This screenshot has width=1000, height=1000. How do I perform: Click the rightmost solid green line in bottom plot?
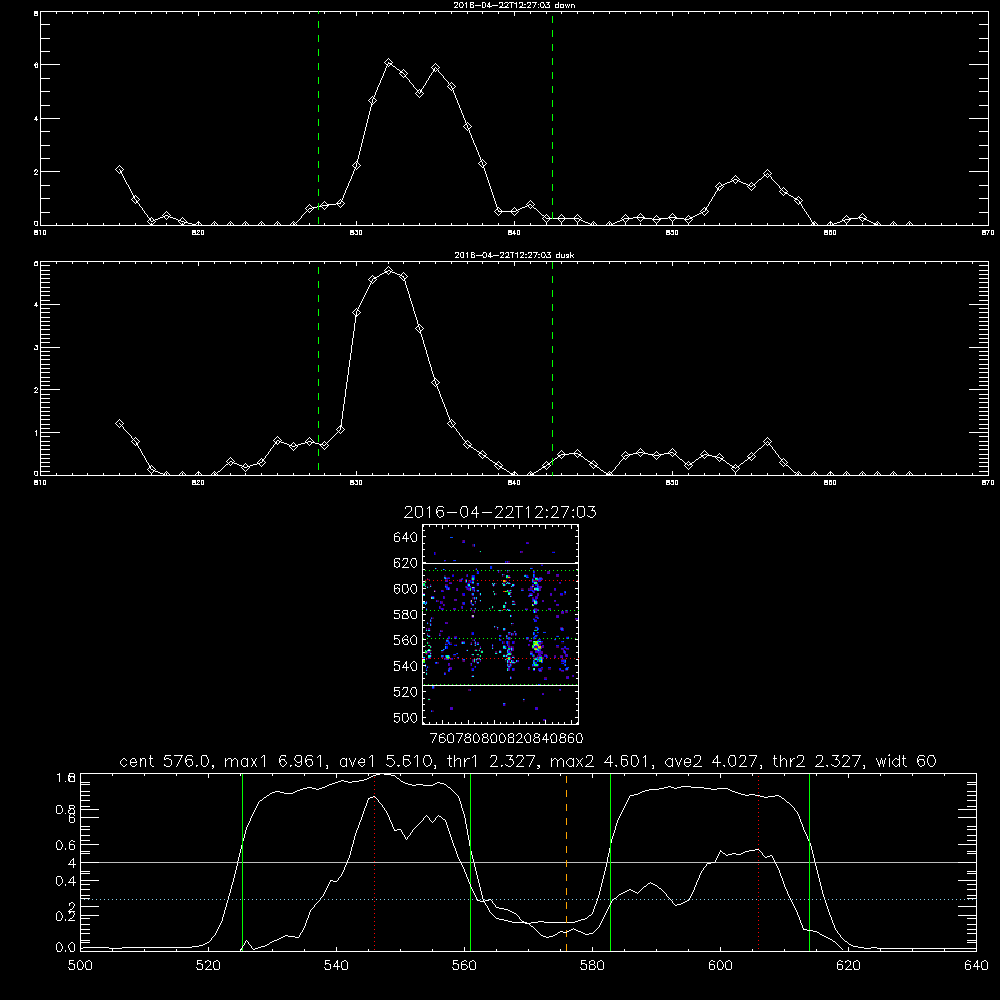coord(809,861)
